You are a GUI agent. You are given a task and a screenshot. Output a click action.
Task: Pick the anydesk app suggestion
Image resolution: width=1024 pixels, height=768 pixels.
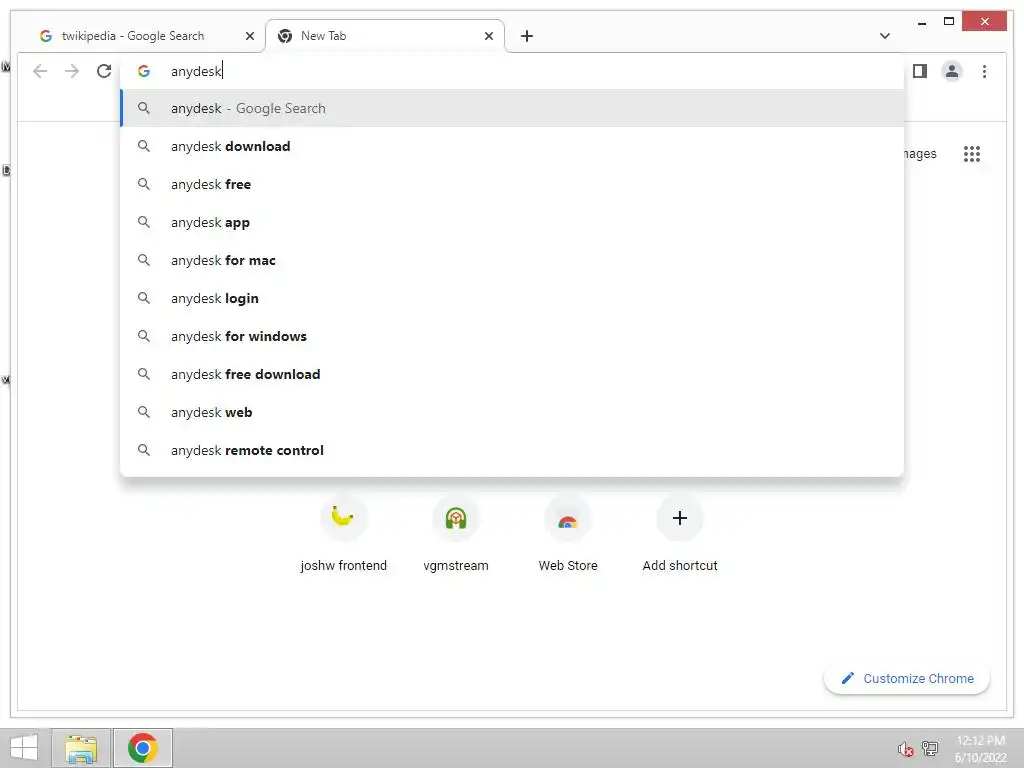513,222
